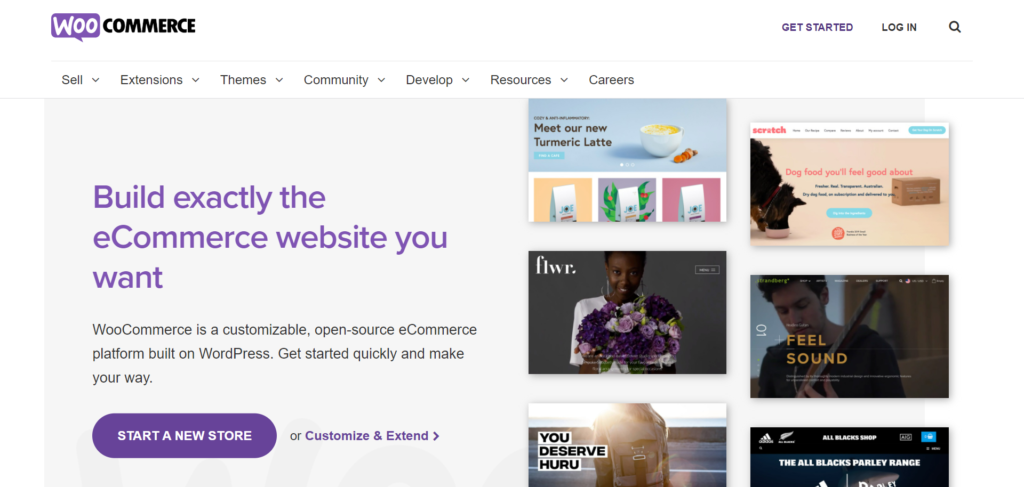Screen dimensions: 1024x487
Task: Click the GET STARTED link
Action: click(817, 27)
